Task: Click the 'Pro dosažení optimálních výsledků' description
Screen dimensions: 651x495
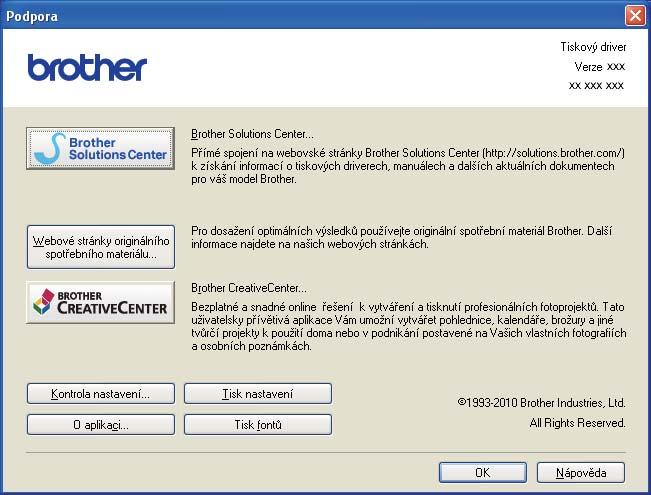Action: pyautogui.click(x=401, y=238)
